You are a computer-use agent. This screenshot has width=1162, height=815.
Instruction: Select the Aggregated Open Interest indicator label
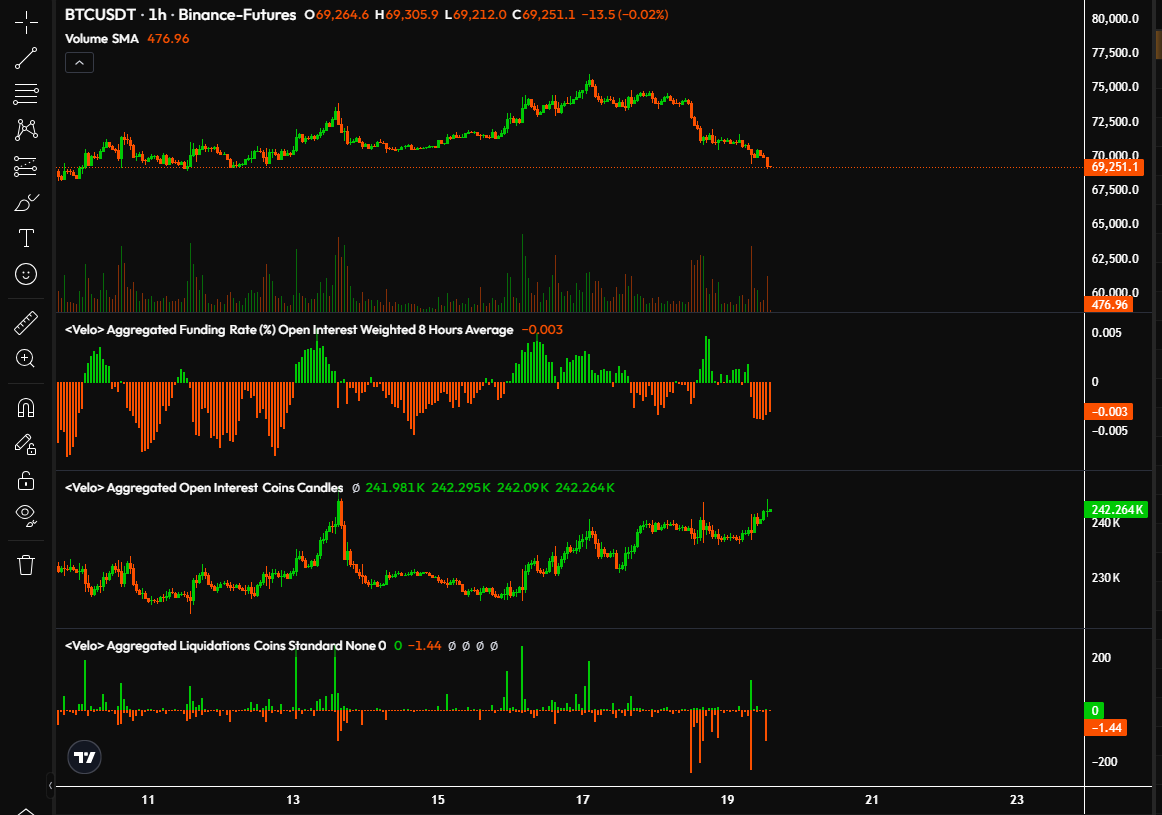coord(205,488)
